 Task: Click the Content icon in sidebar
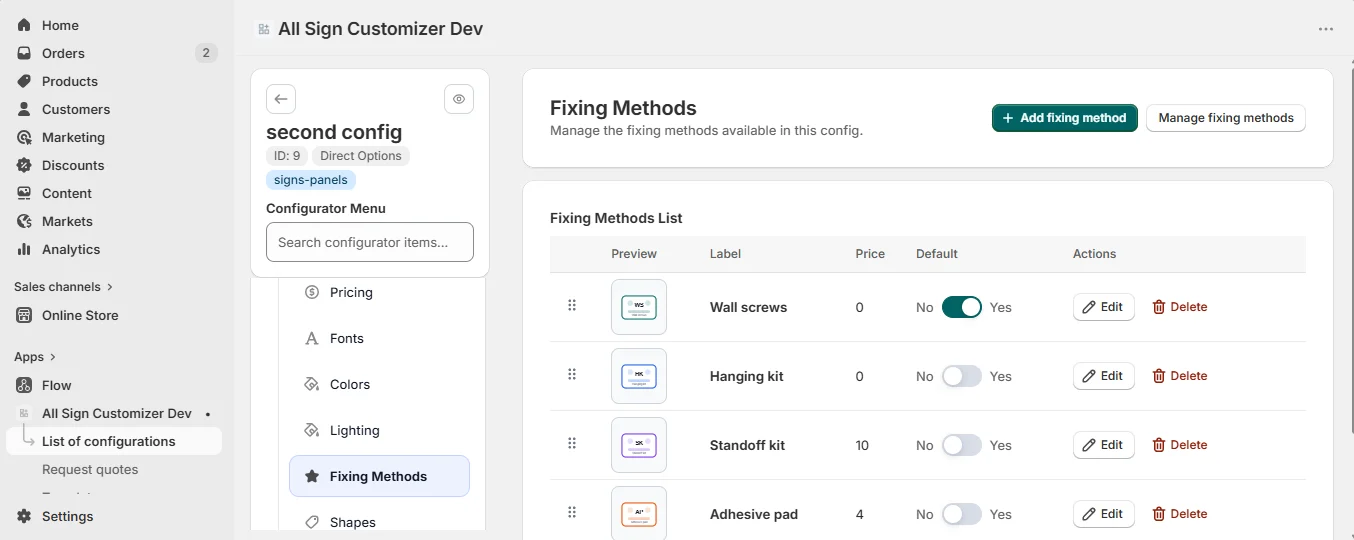coord(24,193)
